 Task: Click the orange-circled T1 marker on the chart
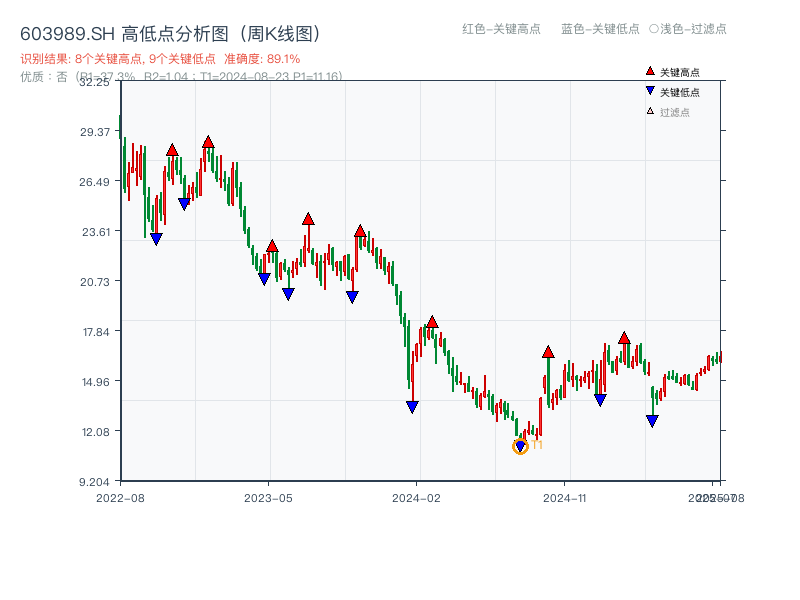click(x=521, y=445)
